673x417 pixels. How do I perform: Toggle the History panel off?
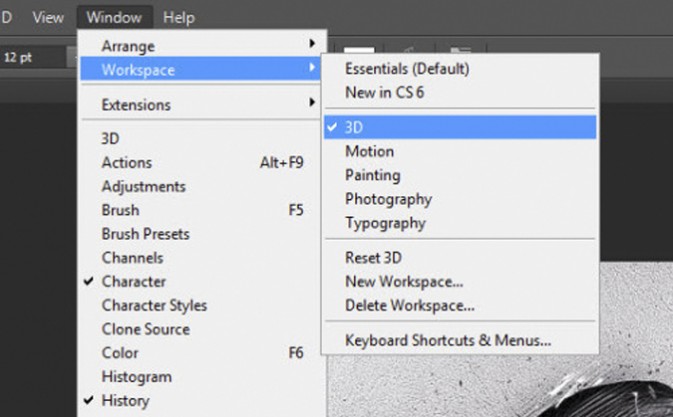pos(125,401)
